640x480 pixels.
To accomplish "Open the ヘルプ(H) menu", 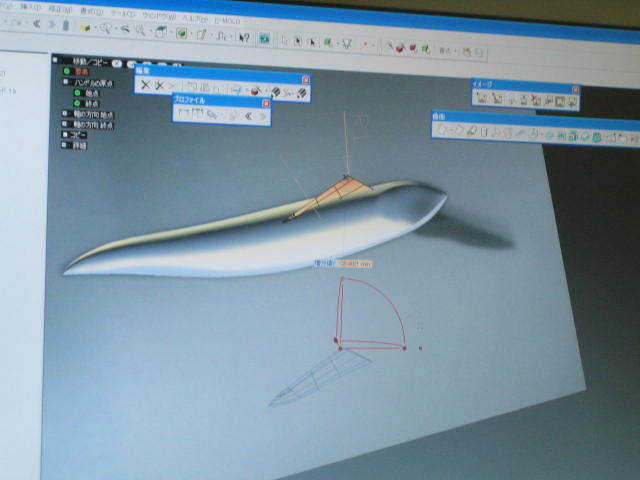I will (195, 18).
